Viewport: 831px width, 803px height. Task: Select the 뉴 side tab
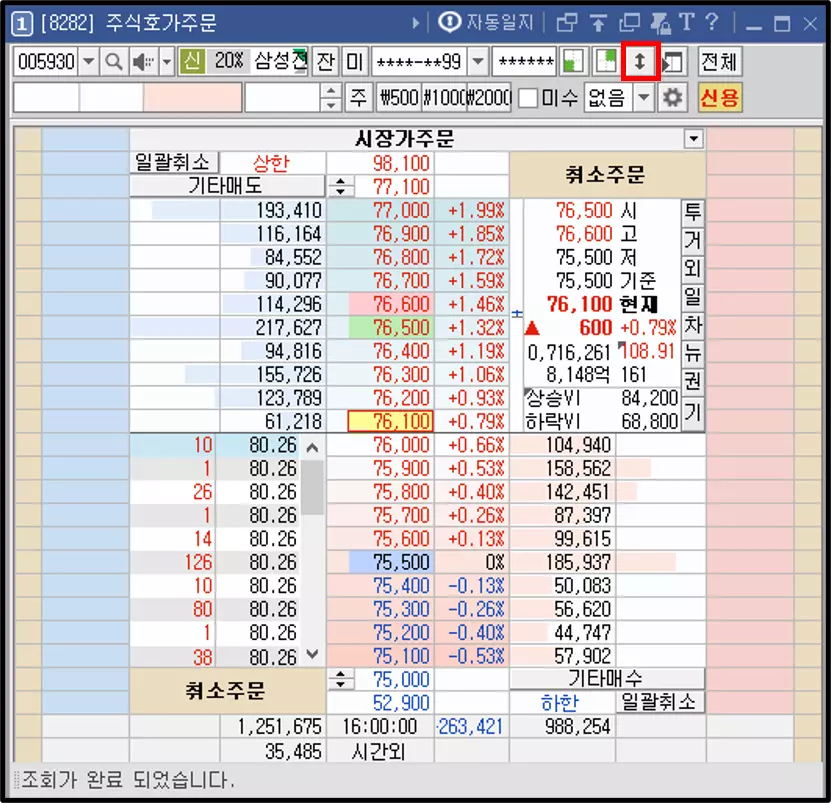pyautogui.click(x=693, y=352)
